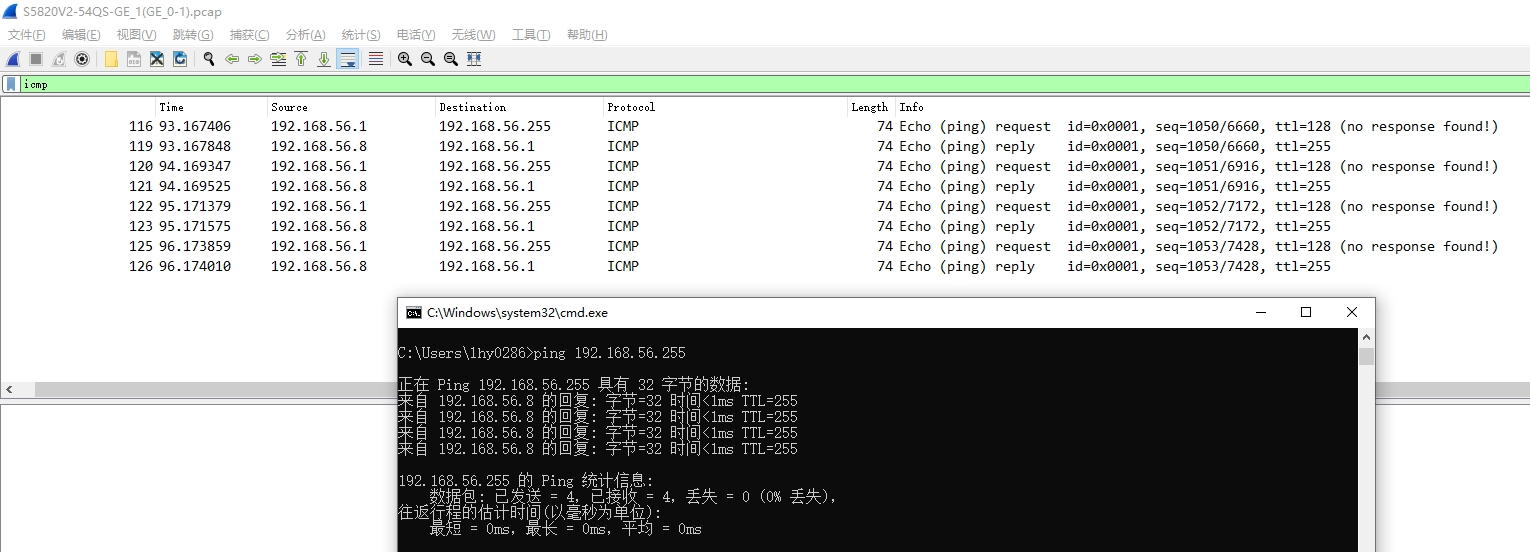Image resolution: width=1530 pixels, height=552 pixels.
Task: Save this capture file
Action: coord(134,59)
